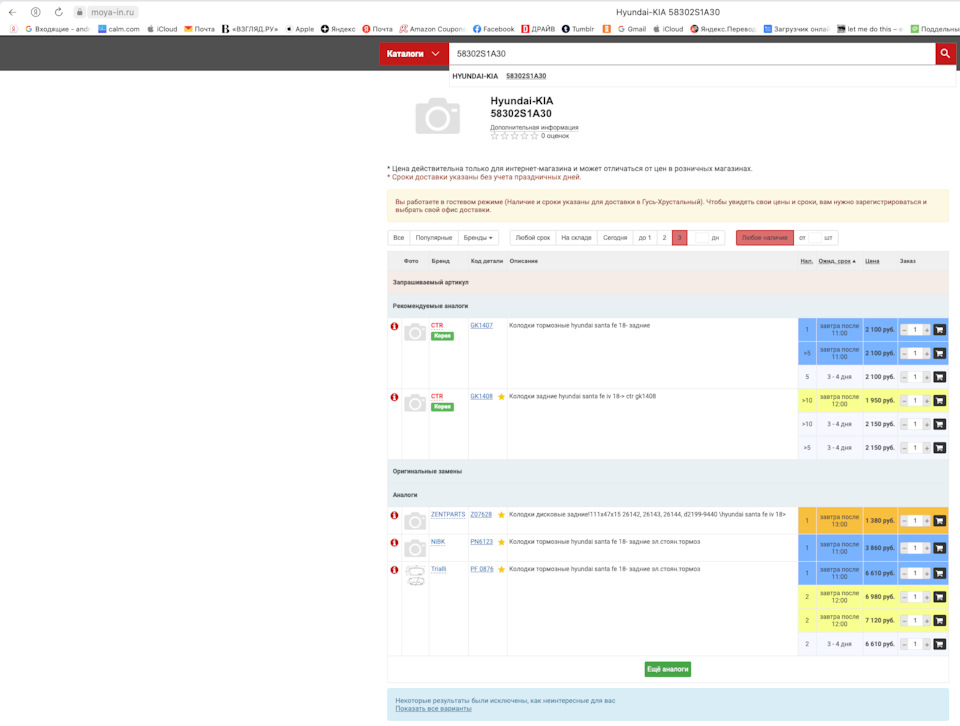The image size is (960, 726).
Task: Click the red search magnifier button
Action: tap(945, 54)
